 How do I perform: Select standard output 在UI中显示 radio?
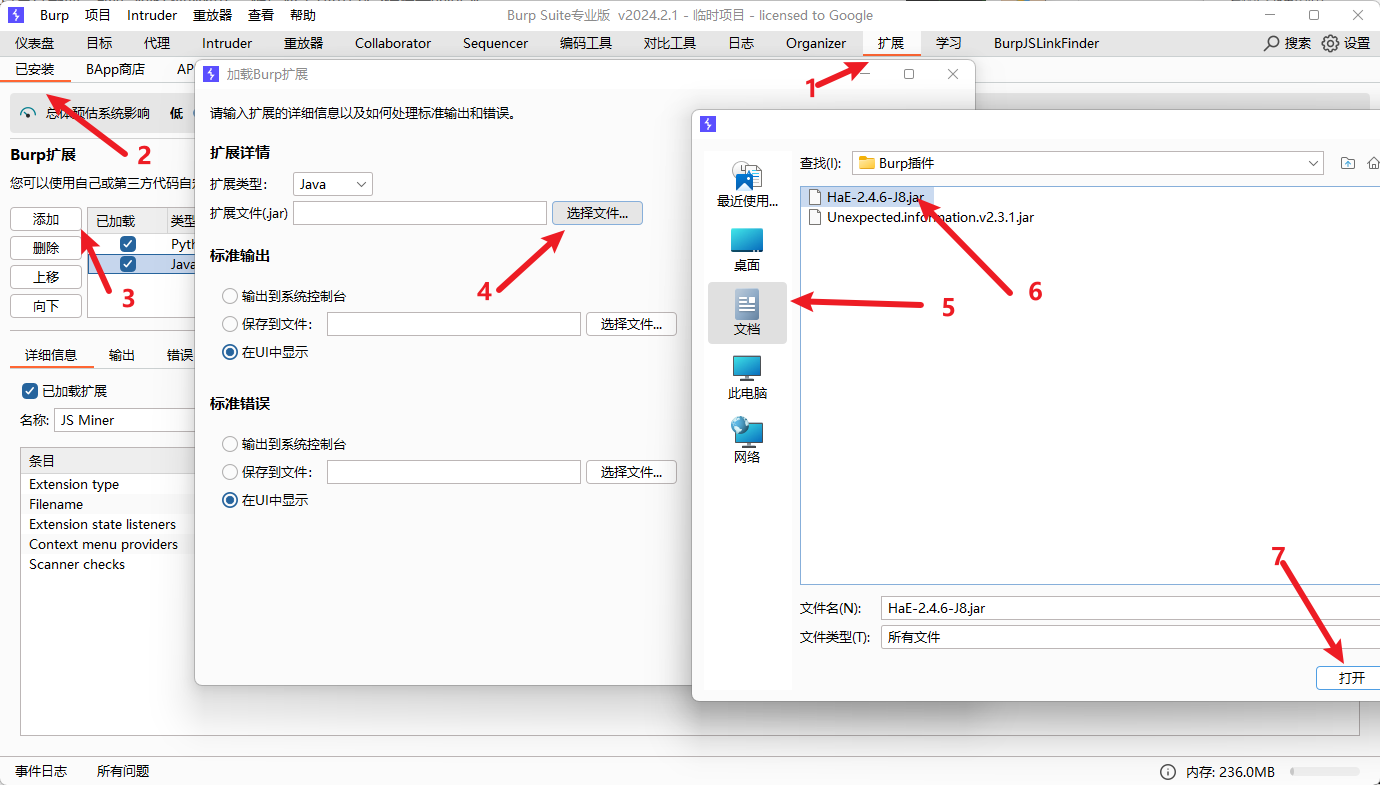(230, 352)
